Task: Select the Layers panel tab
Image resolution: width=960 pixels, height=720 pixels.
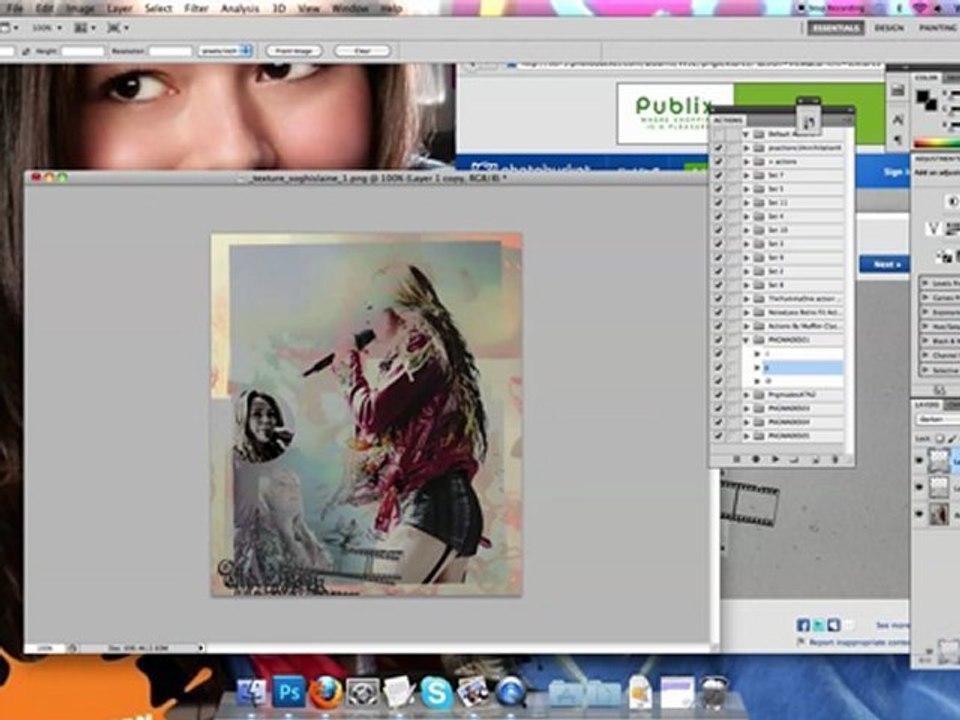Action: point(927,405)
